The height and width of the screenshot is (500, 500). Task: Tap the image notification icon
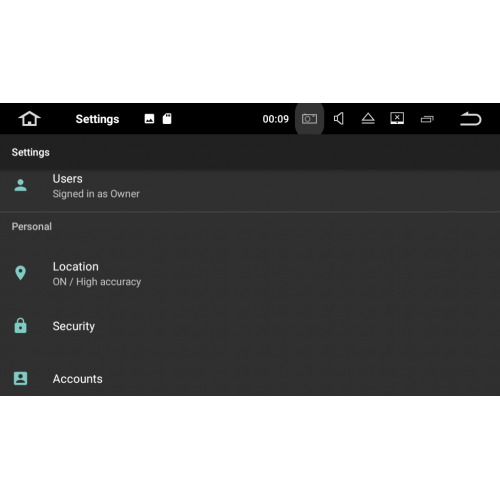149,119
